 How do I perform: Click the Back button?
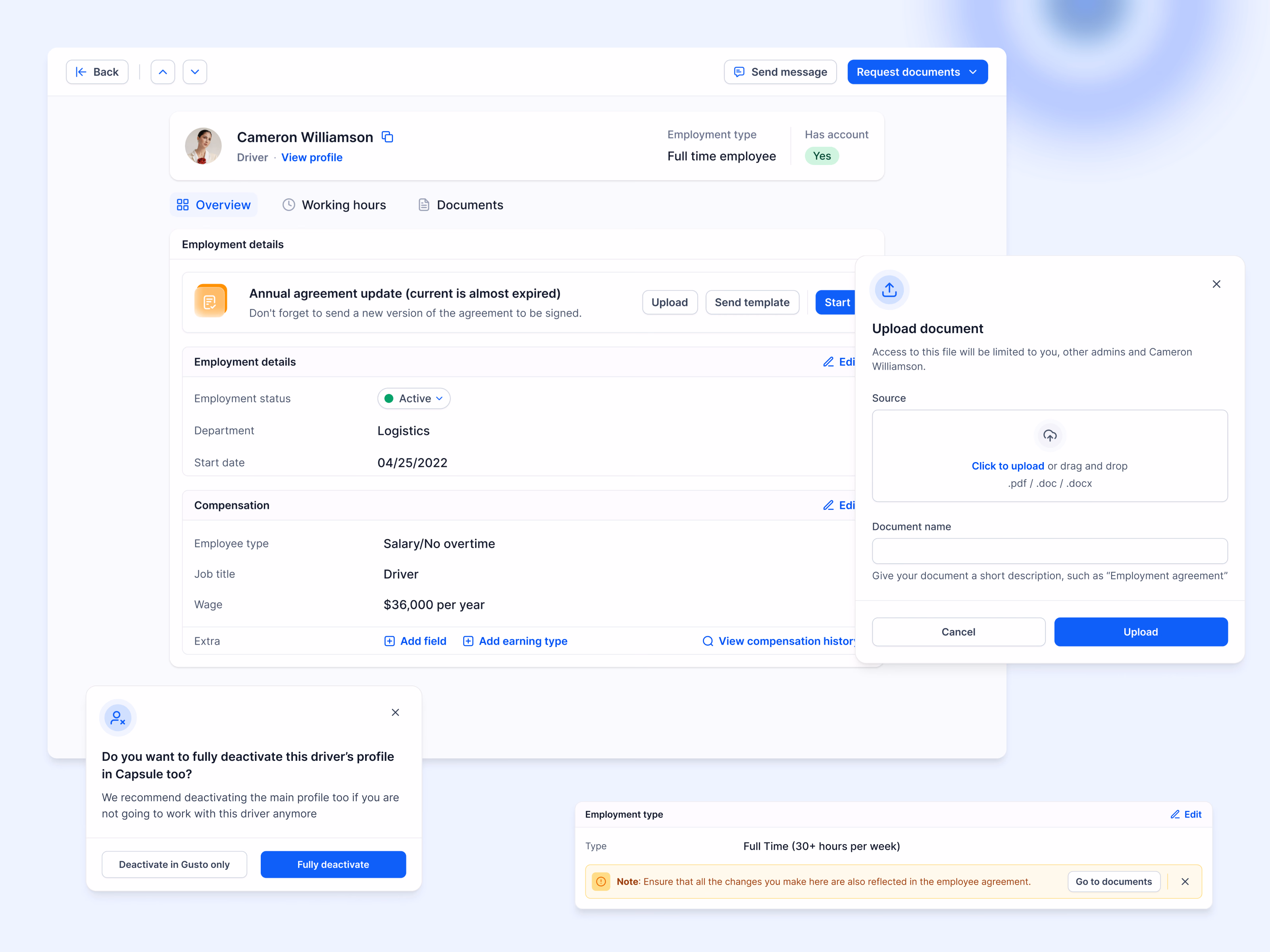[x=97, y=72]
